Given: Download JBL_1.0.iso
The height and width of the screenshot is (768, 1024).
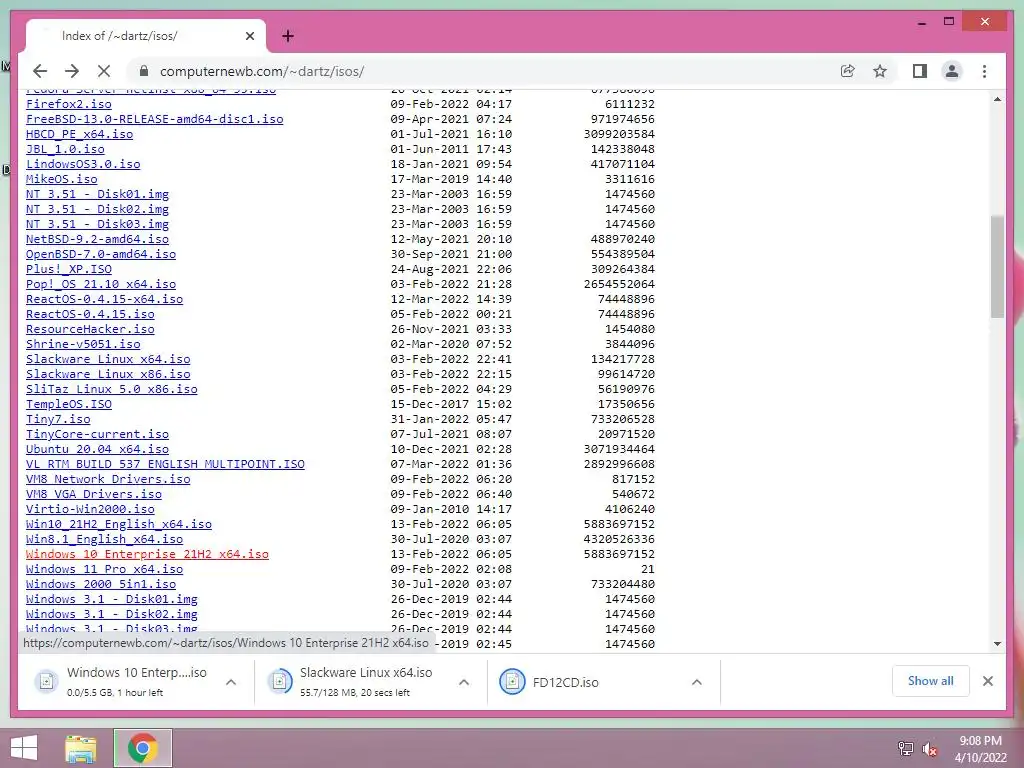Looking at the screenshot, I should (65, 149).
